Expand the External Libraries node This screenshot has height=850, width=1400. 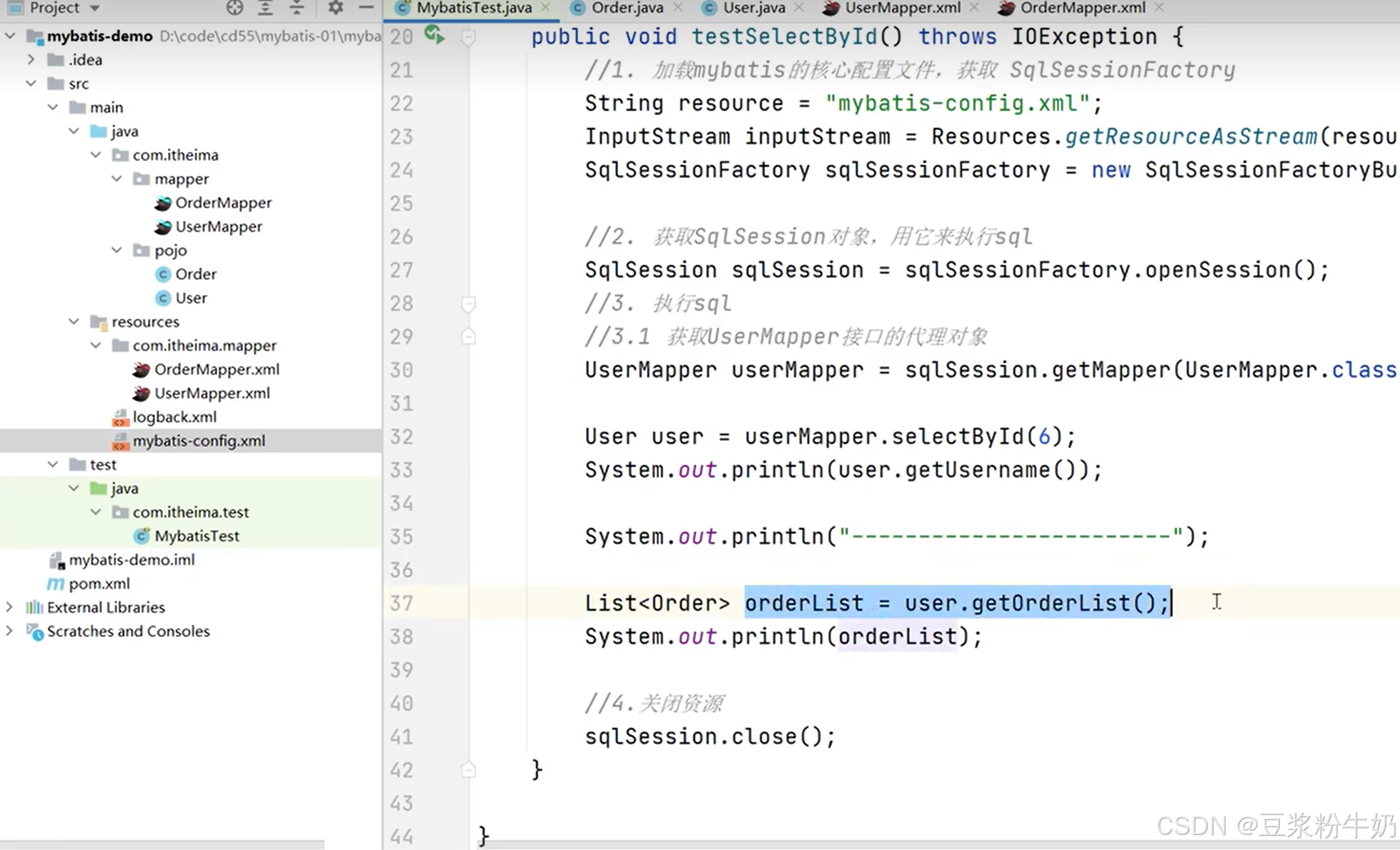(9, 607)
